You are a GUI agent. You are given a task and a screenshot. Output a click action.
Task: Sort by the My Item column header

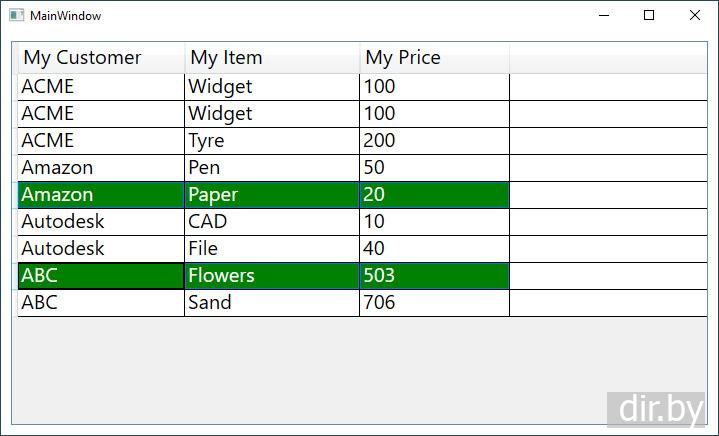(272, 58)
